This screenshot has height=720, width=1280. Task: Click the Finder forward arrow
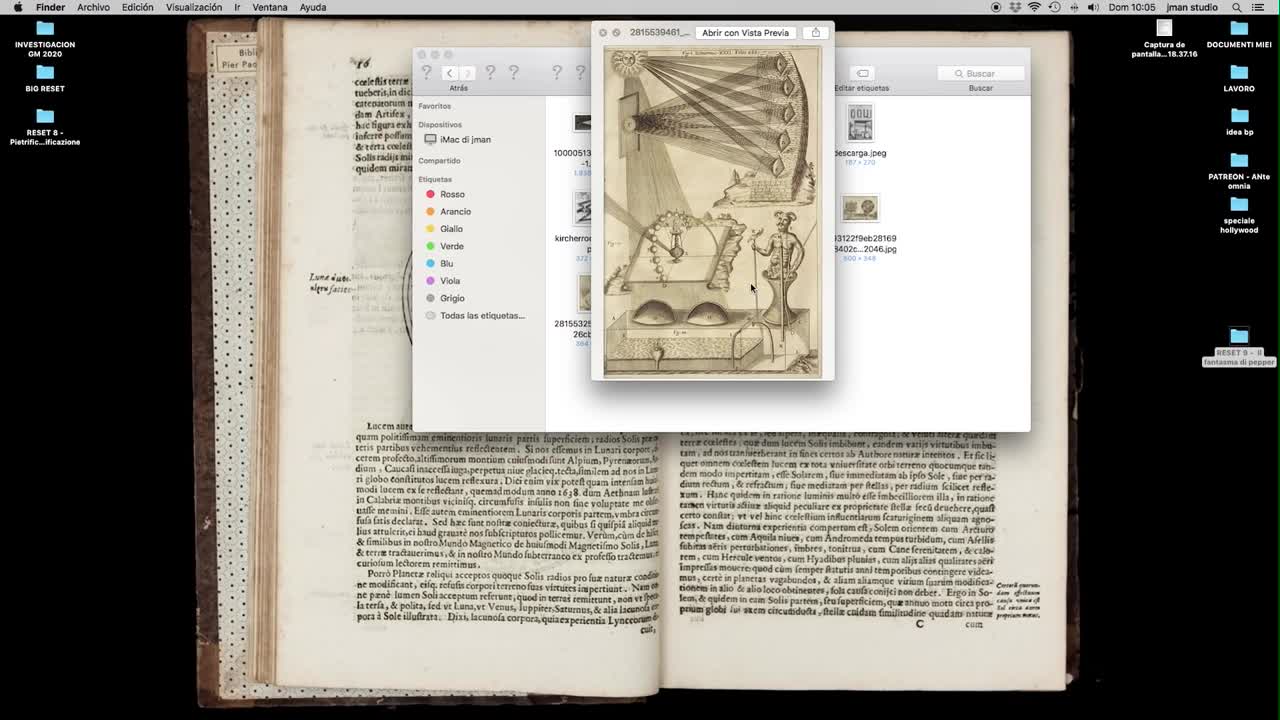tap(468, 73)
